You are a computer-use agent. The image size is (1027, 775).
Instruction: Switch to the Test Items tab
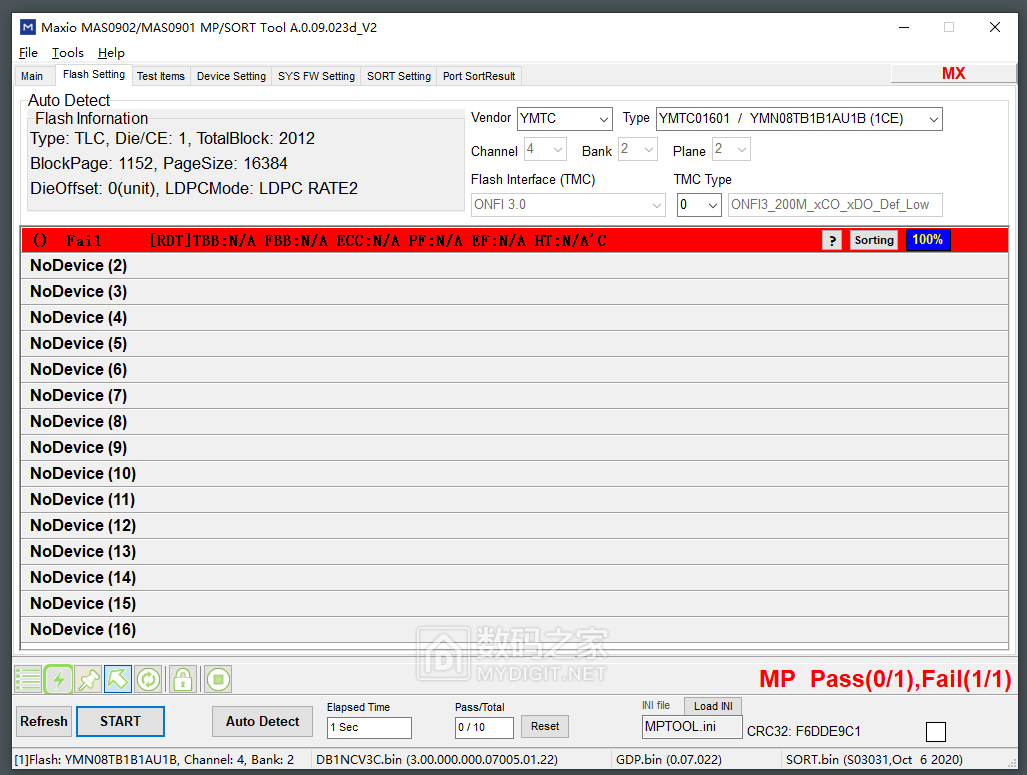coord(161,76)
